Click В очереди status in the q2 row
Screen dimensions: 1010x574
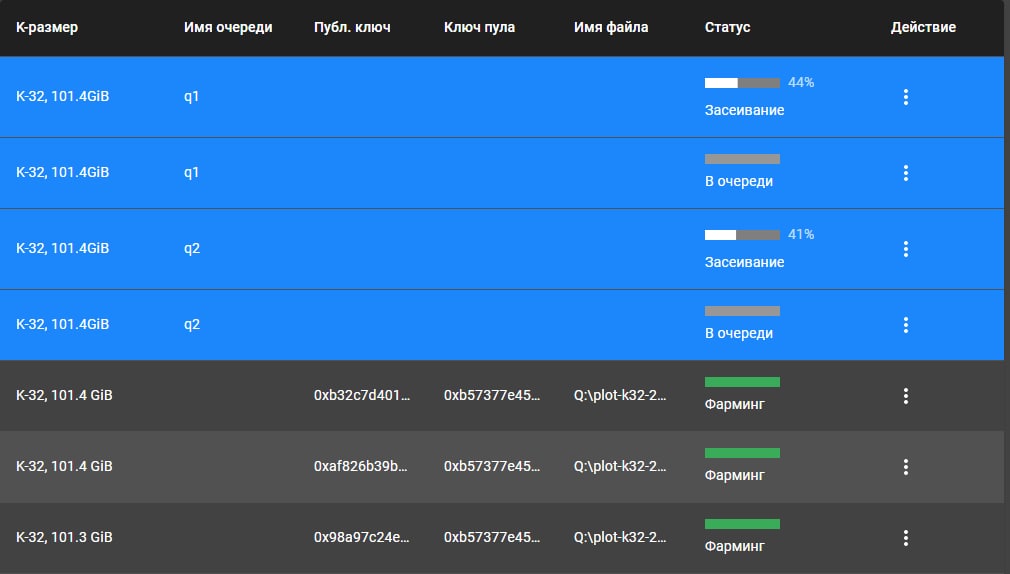tap(739, 333)
